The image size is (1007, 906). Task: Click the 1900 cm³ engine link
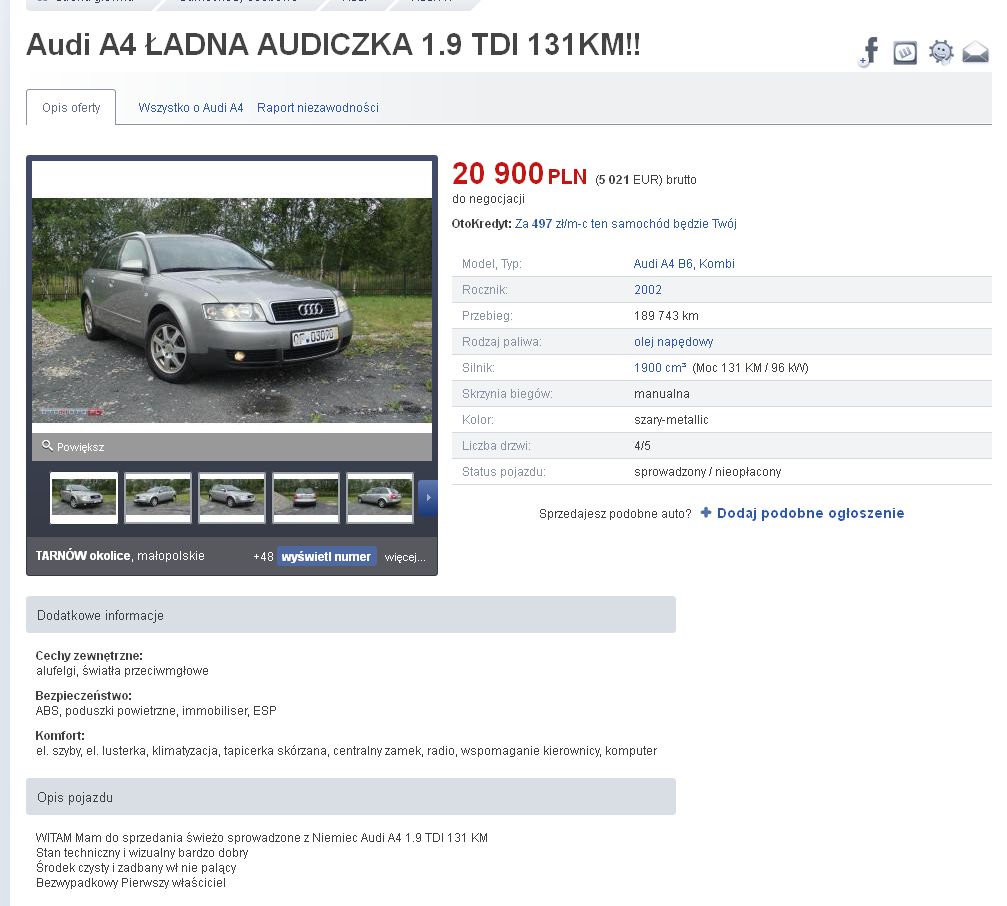tap(660, 367)
